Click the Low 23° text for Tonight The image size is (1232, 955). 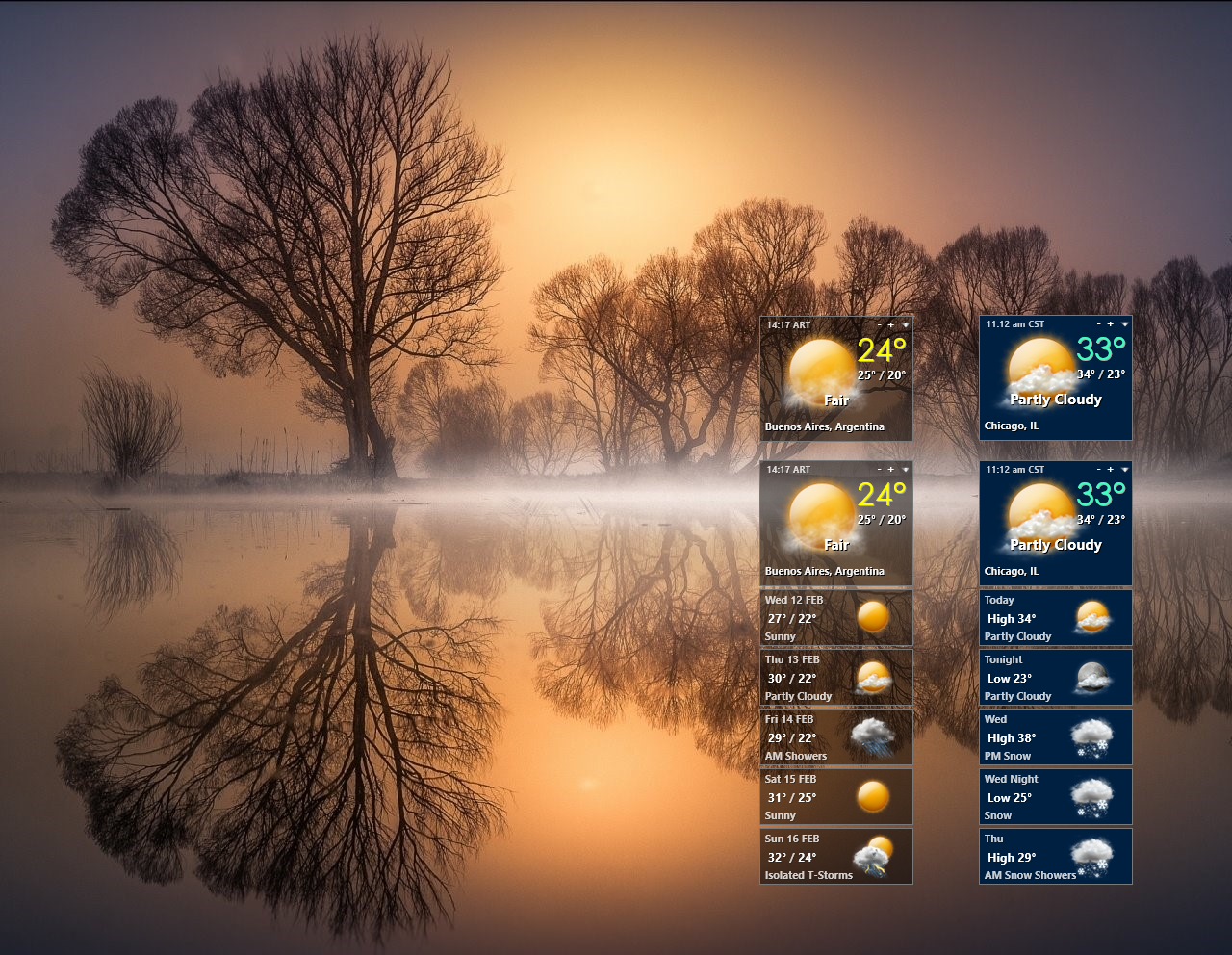pos(1010,679)
